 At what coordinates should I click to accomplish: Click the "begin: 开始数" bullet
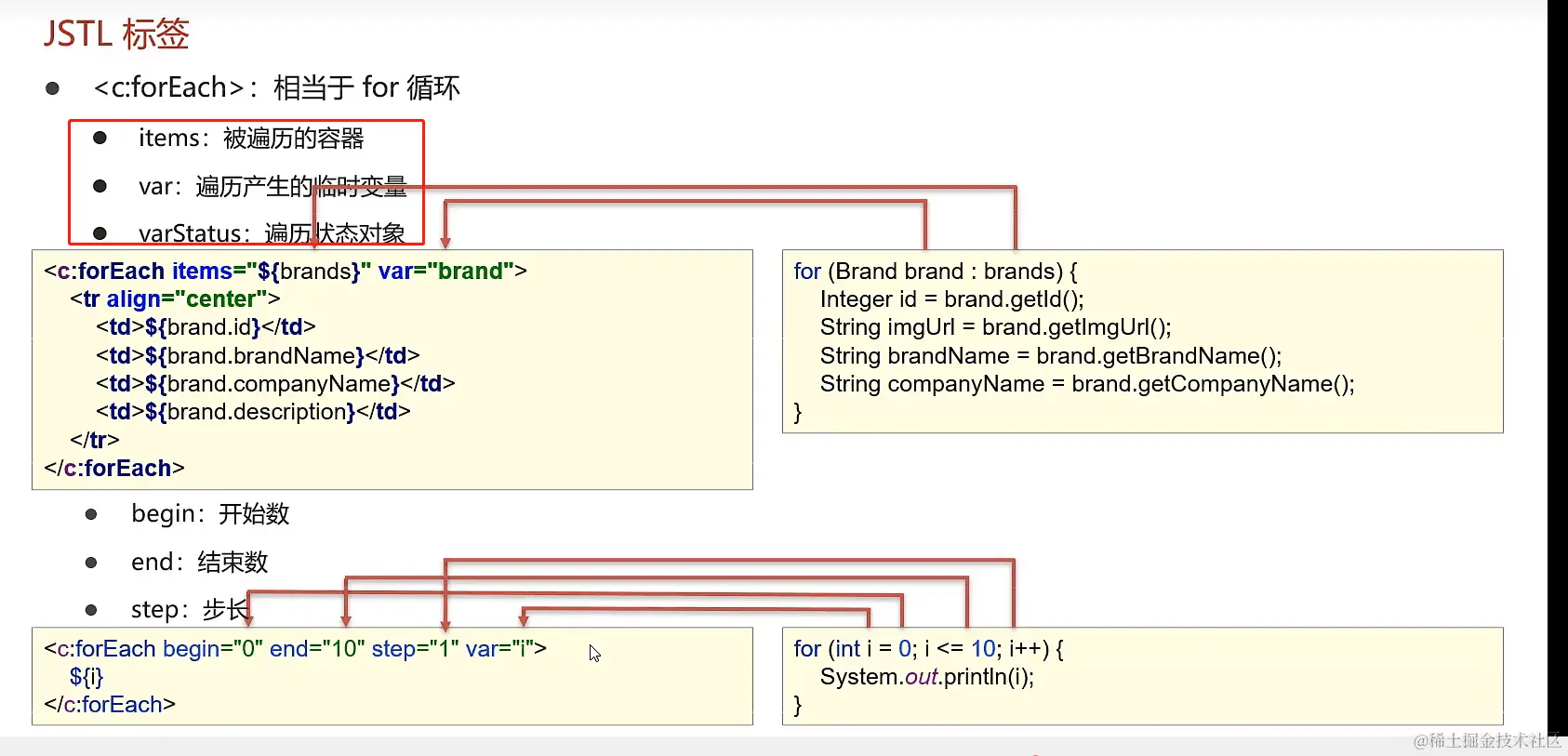point(210,513)
